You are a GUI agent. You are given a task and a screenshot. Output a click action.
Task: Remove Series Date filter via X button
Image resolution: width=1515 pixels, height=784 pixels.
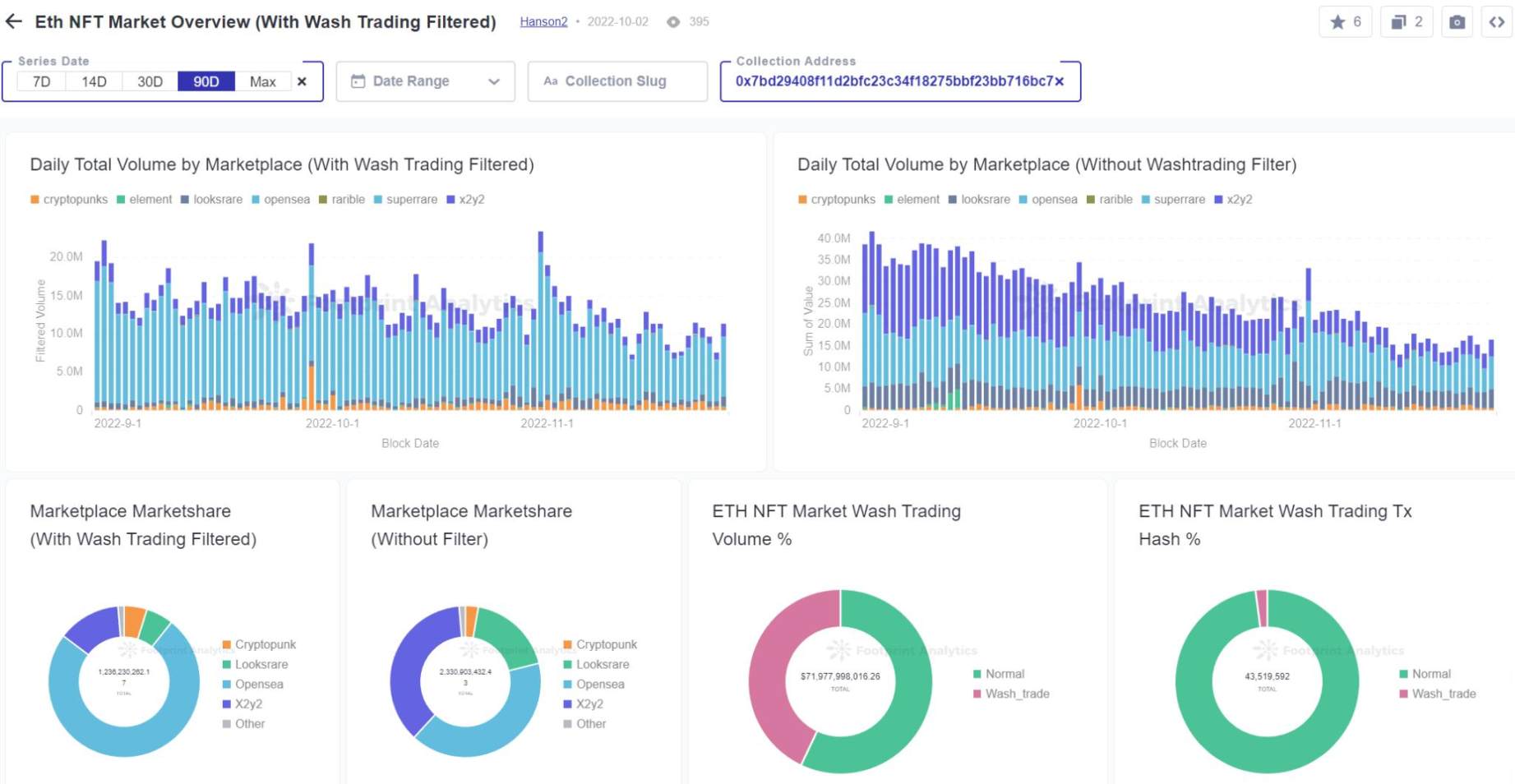[302, 81]
